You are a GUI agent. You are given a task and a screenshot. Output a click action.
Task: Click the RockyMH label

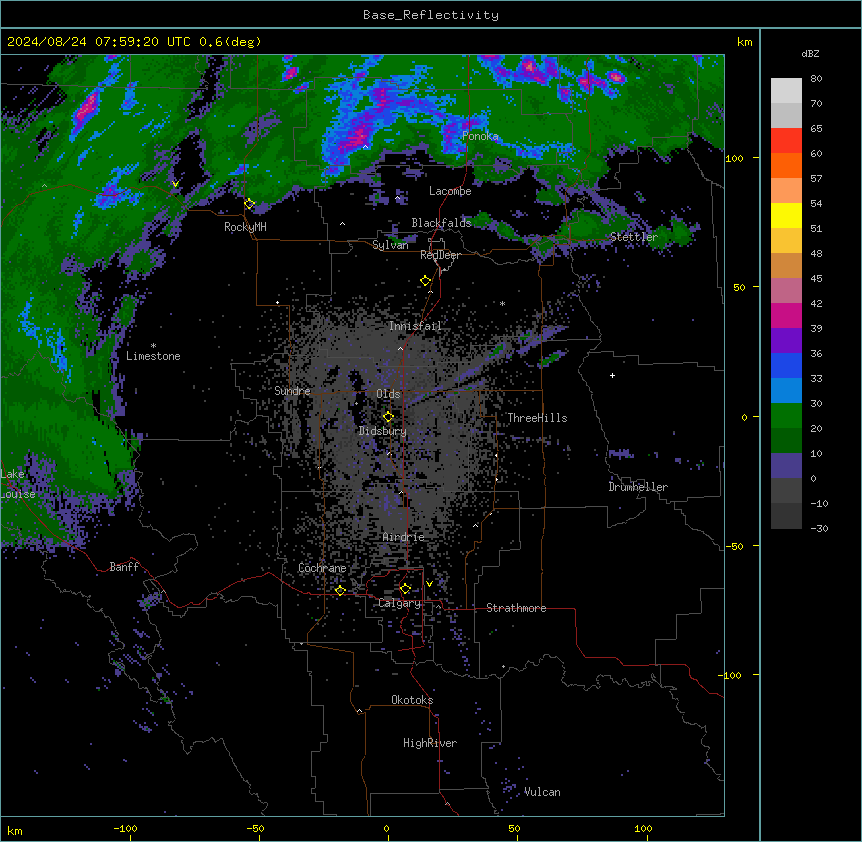245,227
